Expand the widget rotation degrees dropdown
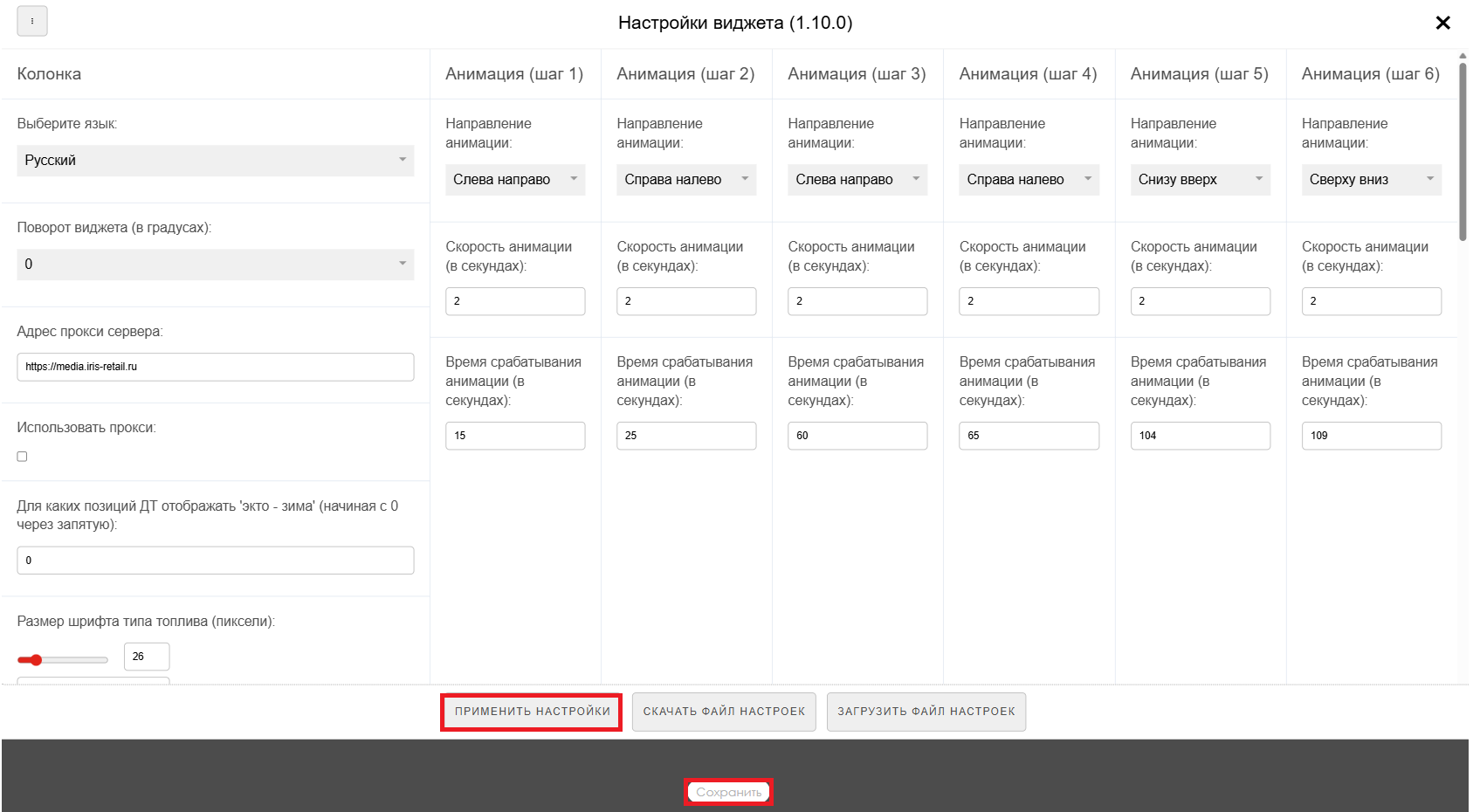1473x812 pixels. pos(215,265)
